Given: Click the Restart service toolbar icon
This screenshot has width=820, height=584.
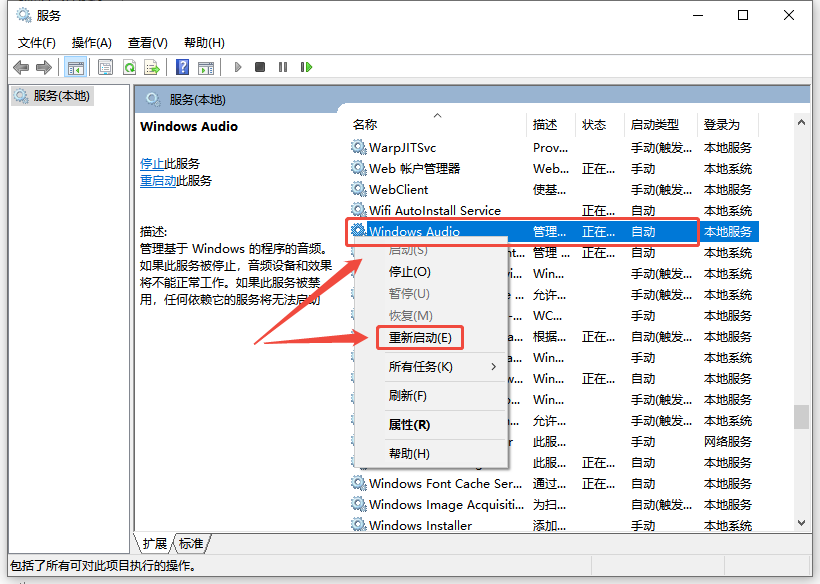Looking at the screenshot, I should pyautogui.click(x=306, y=67).
